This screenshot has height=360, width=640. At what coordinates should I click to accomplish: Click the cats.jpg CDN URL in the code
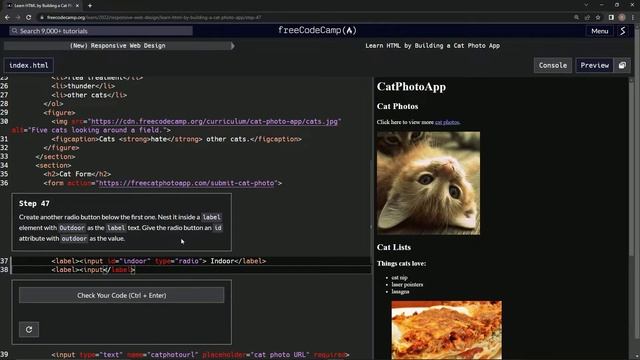coord(215,122)
